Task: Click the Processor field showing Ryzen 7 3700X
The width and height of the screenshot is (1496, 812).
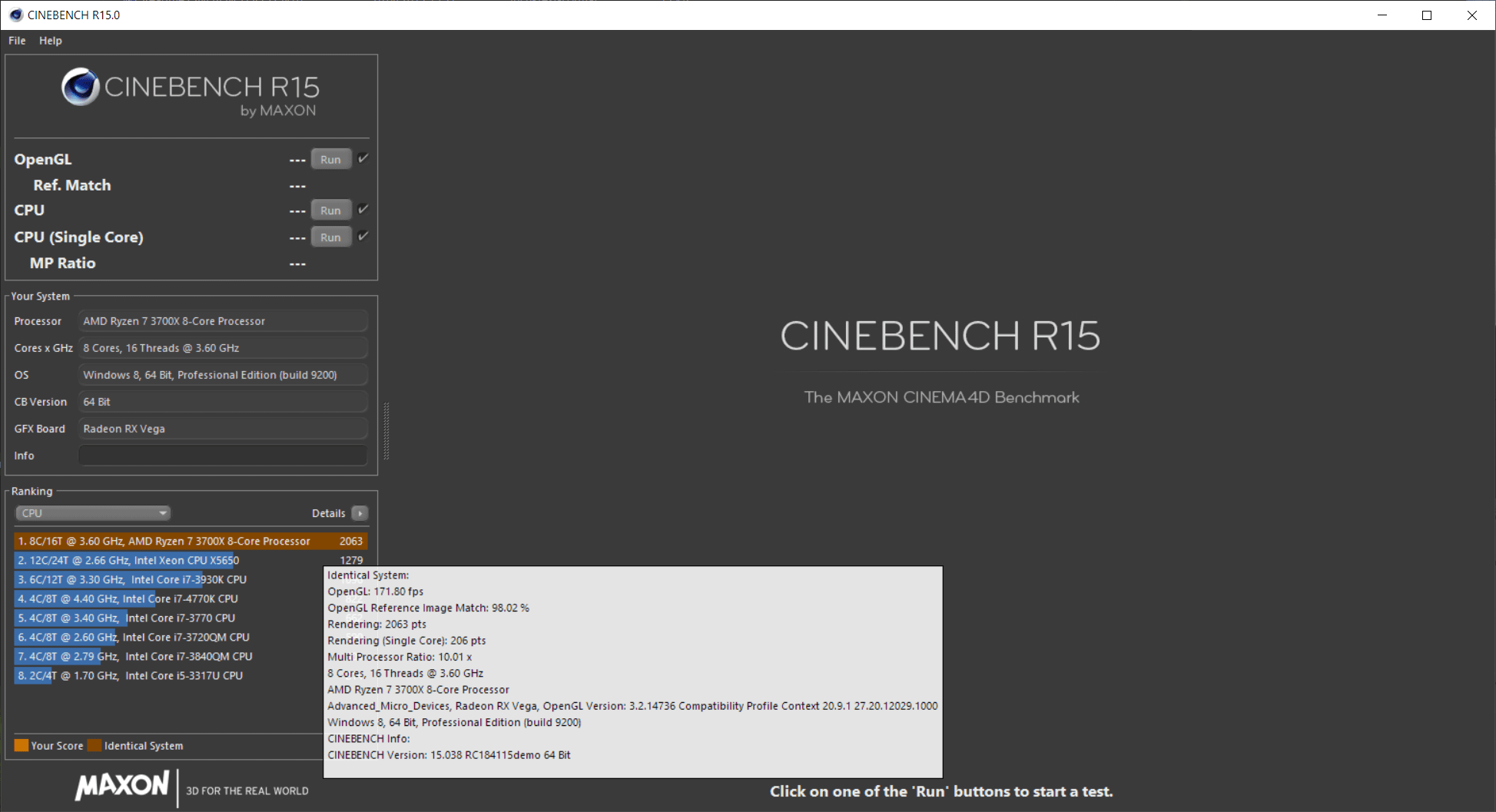Action: tap(223, 321)
